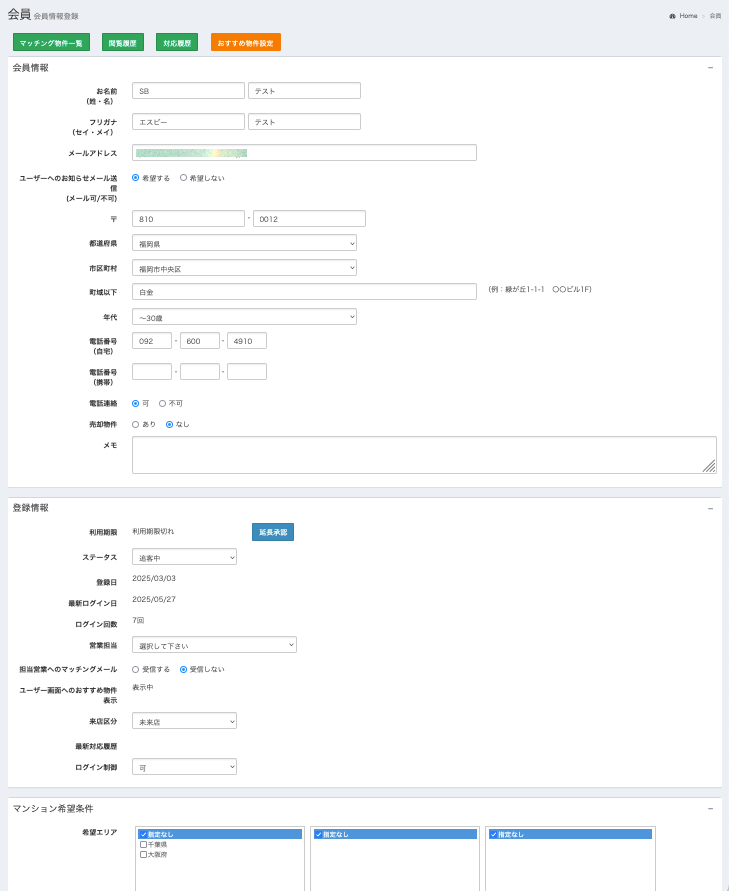The height and width of the screenshot is (891, 729).
Task: Click the Home icon in breadcrumb
Action: (672, 16)
